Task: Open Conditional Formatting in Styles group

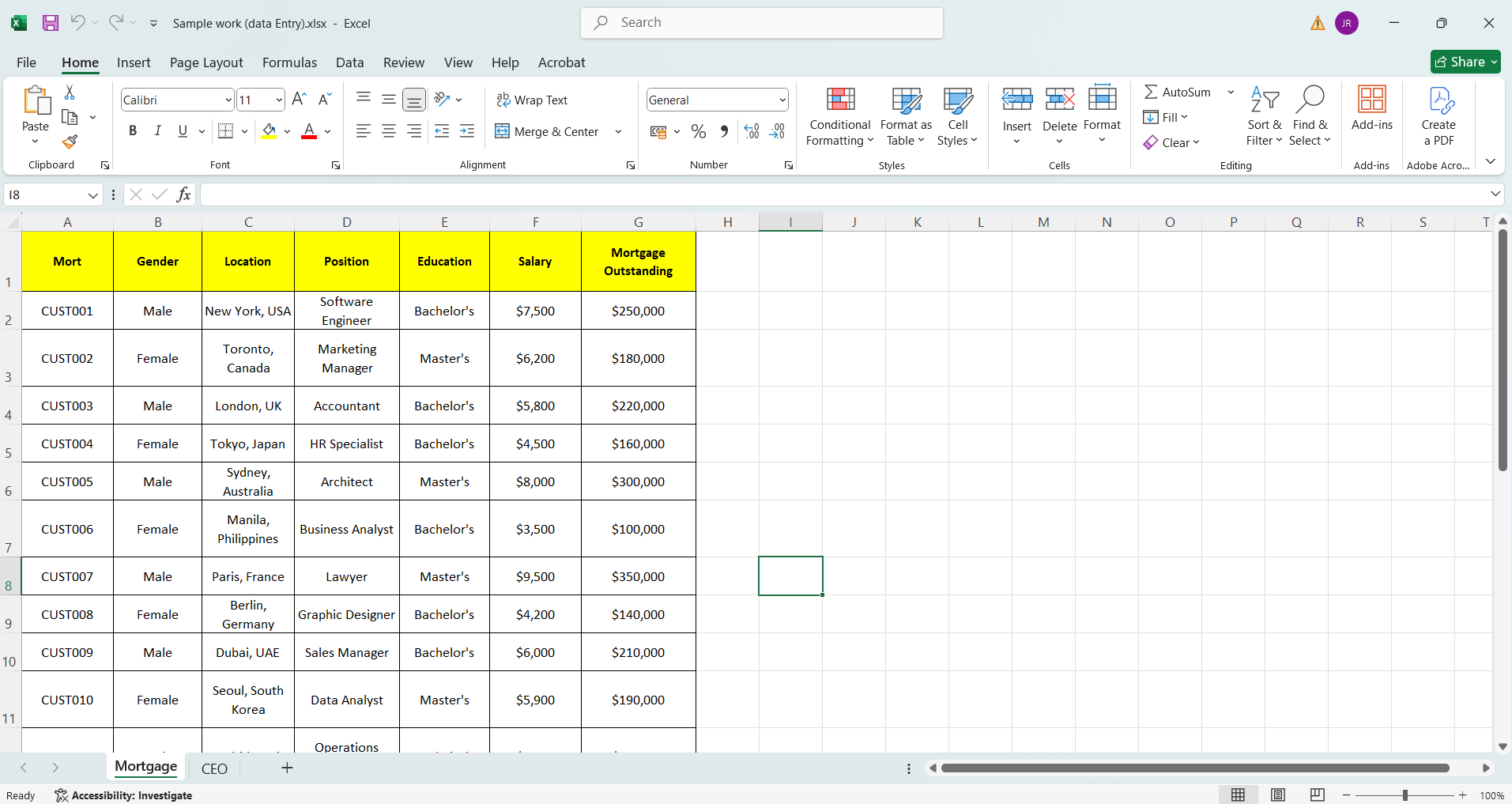Action: tap(839, 117)
